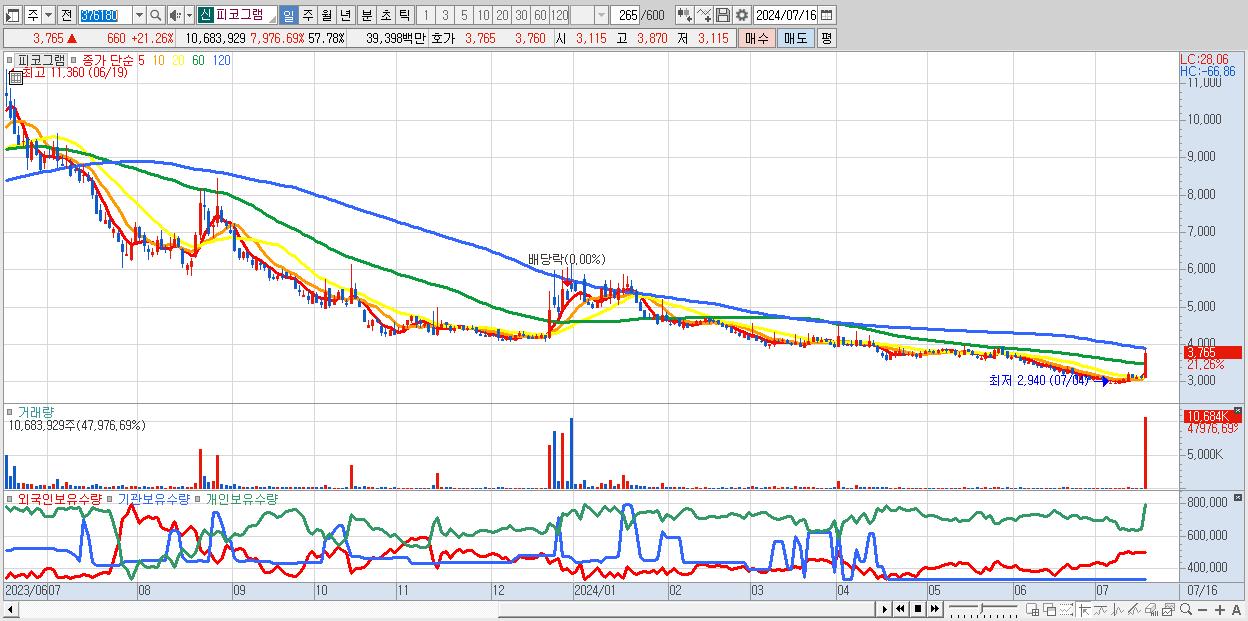The image size is (1248, 621).
Task: Click the stop button in bottom bar
Action: pos(918,609)
